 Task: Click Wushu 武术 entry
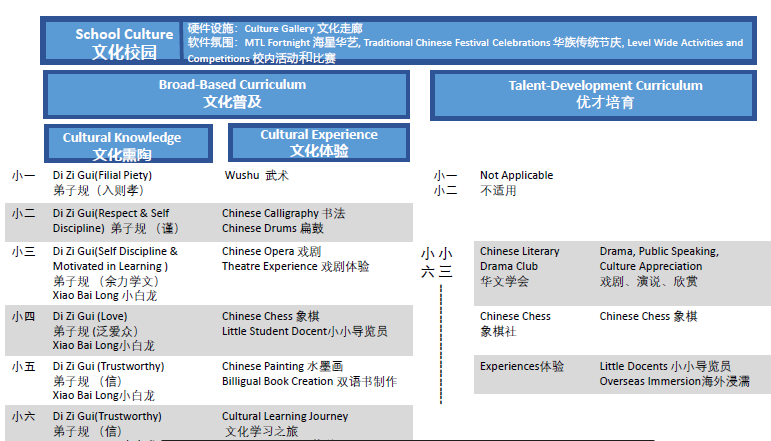click(x=257, y=176)
